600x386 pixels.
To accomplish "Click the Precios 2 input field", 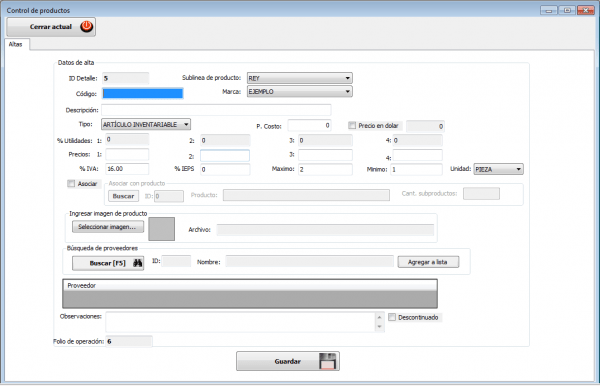I will [225, 156].
